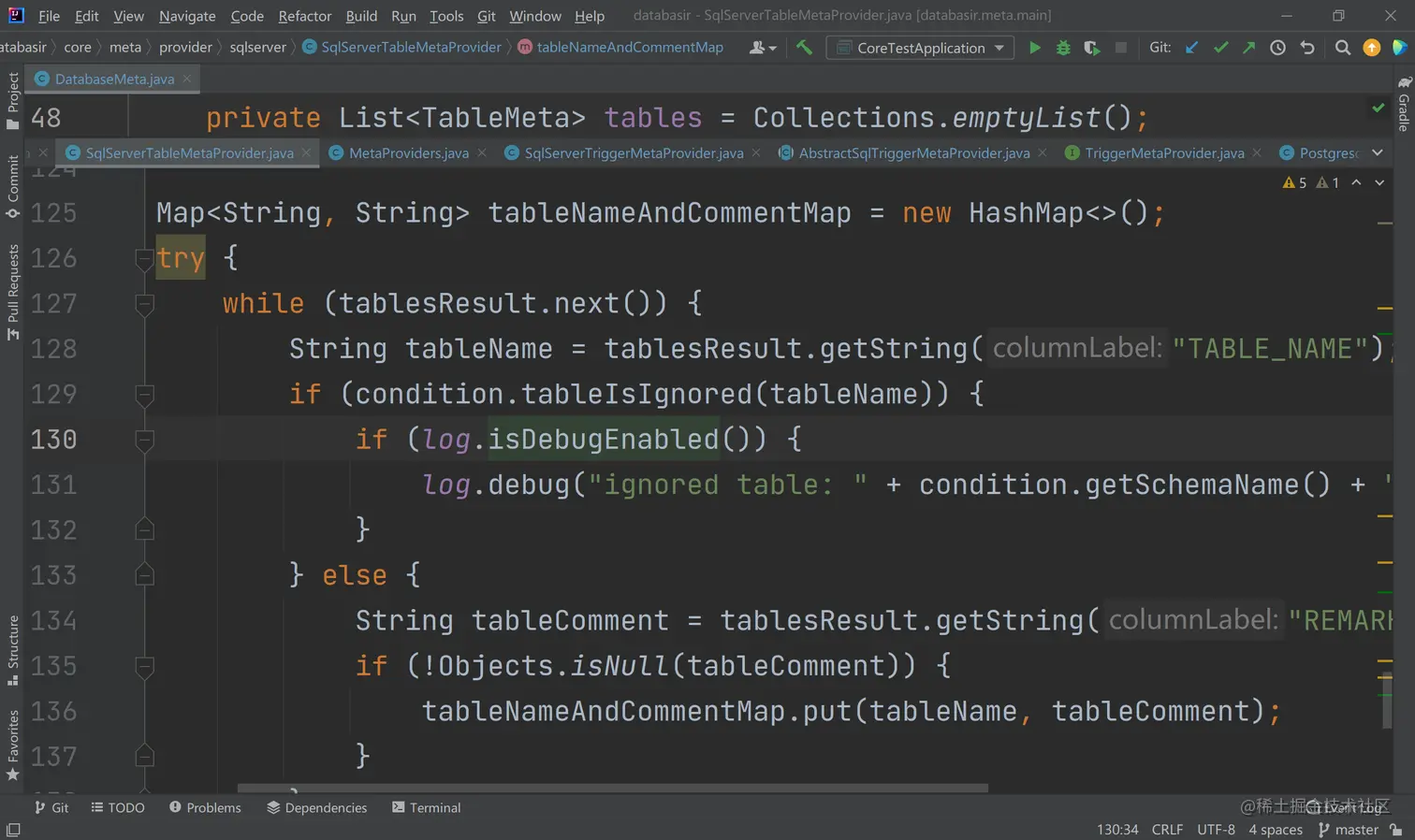Switch to the SqlServerTriggerMetaProvider.java tab

click(x=634, y=152)
